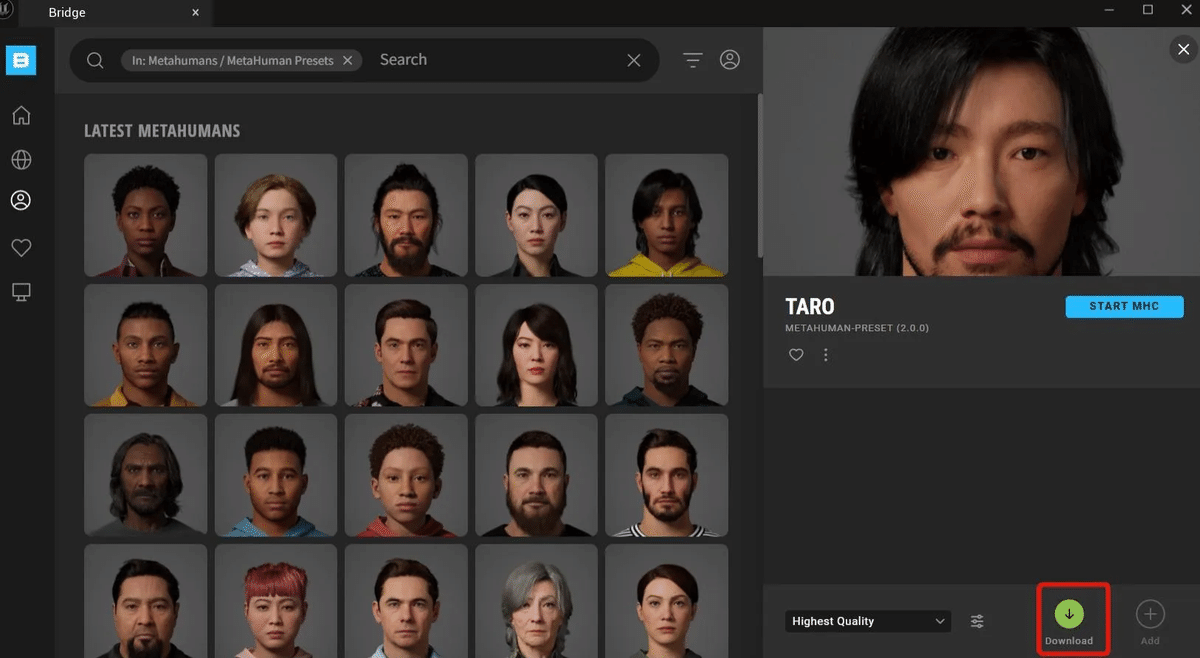The image size is (1200, 658).
Task: Click the green Download button
Action: click(1069, 614)
